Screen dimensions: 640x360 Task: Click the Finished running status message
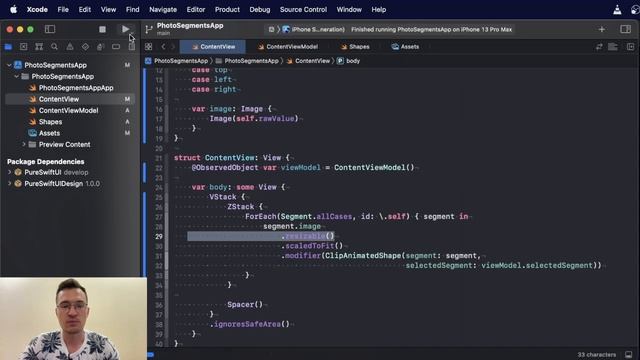click(431, 29)
